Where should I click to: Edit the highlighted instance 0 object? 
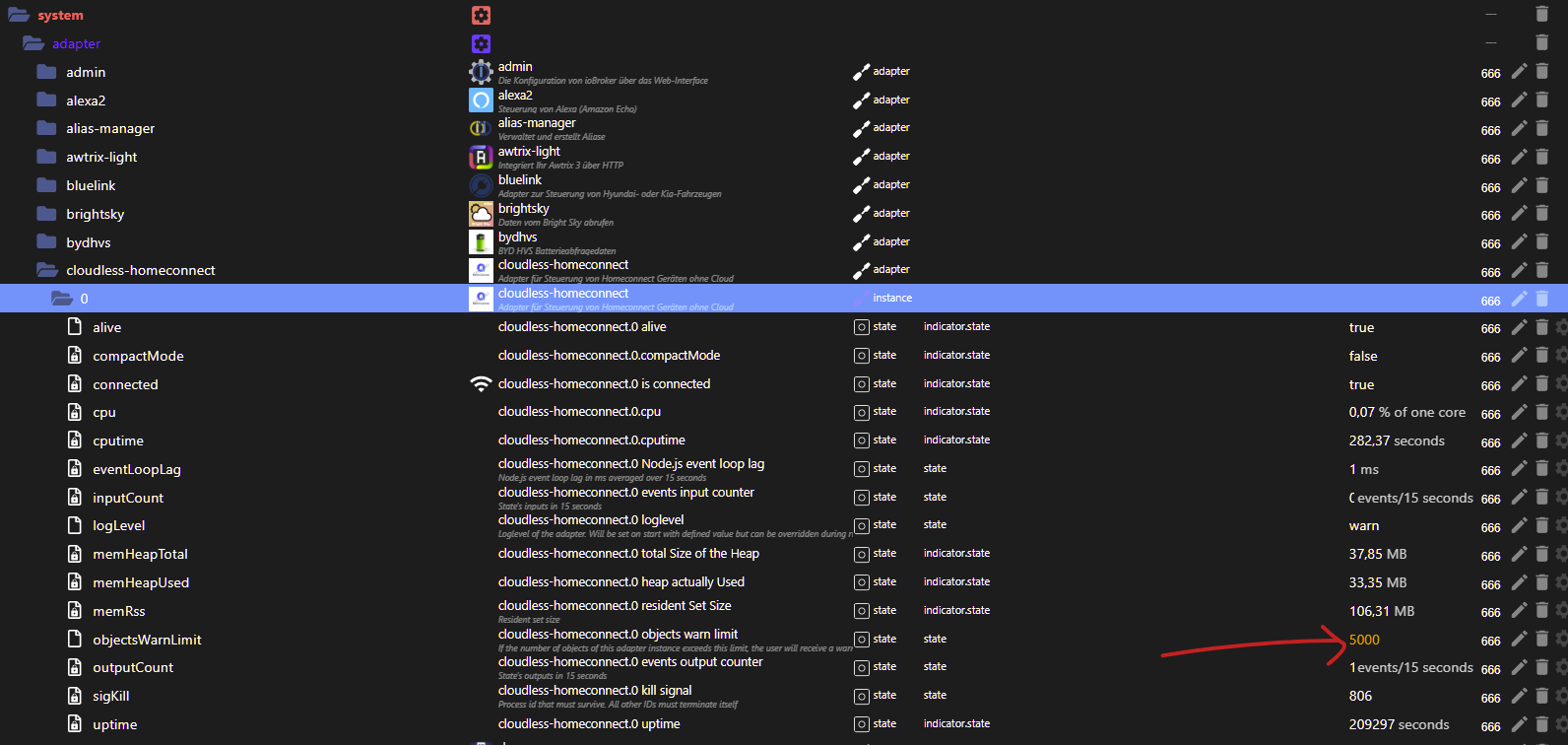(1520, 299)
